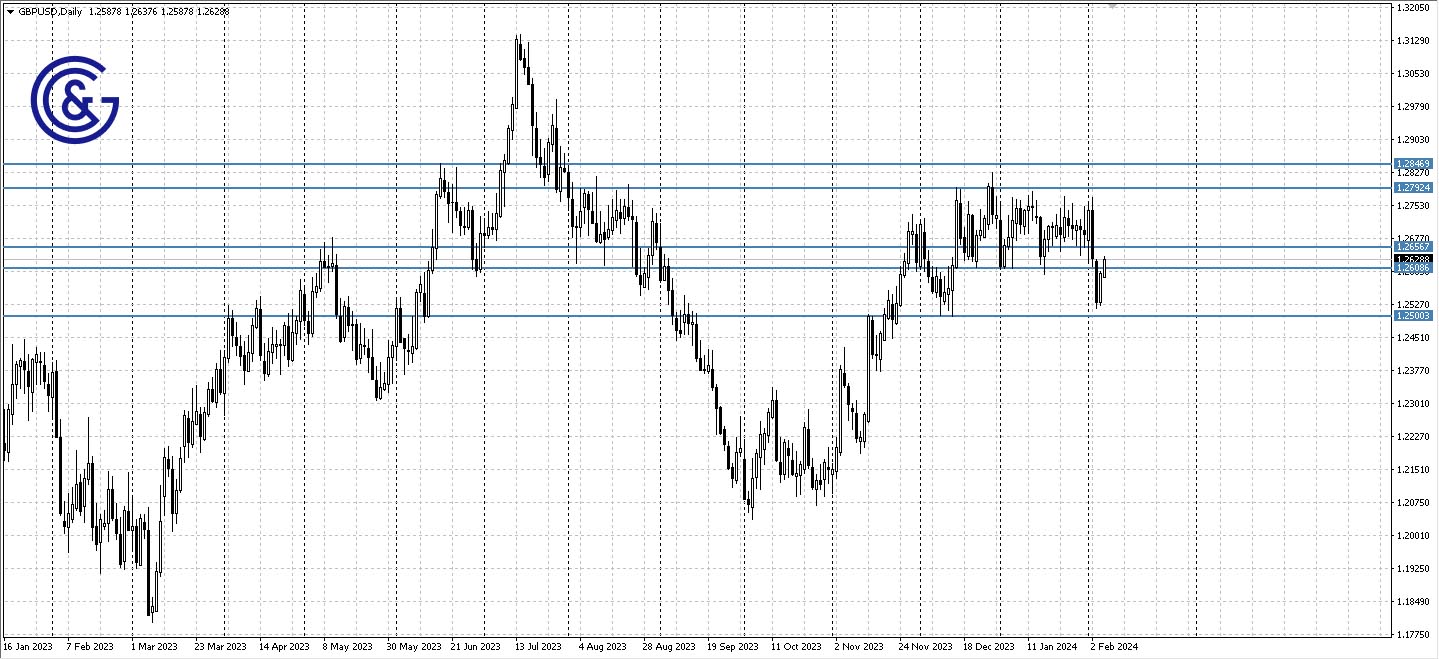Select the lowest horizontal support line

point(700,315)
